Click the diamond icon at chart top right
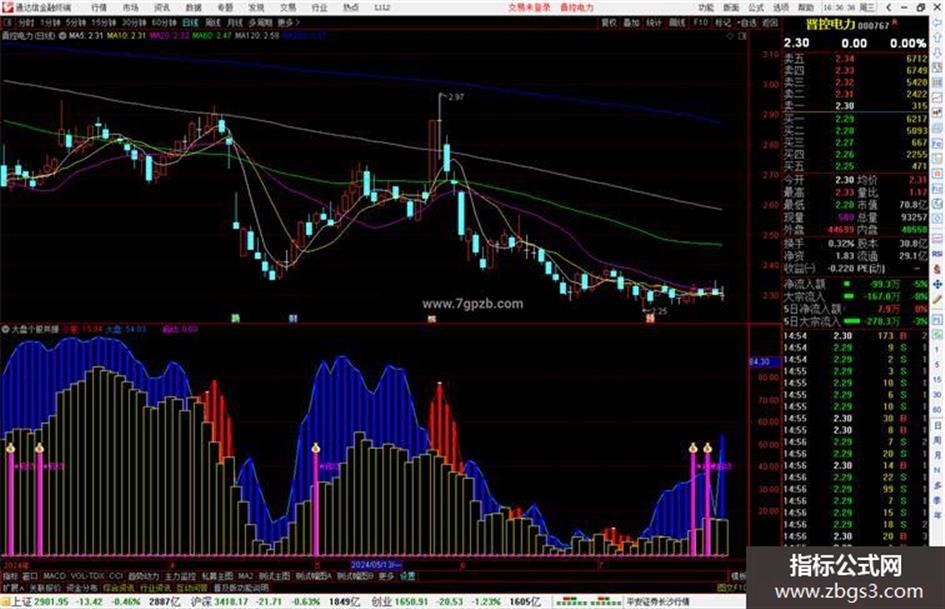Viewport: 945px width, 609px height. [x=730, y=36]
